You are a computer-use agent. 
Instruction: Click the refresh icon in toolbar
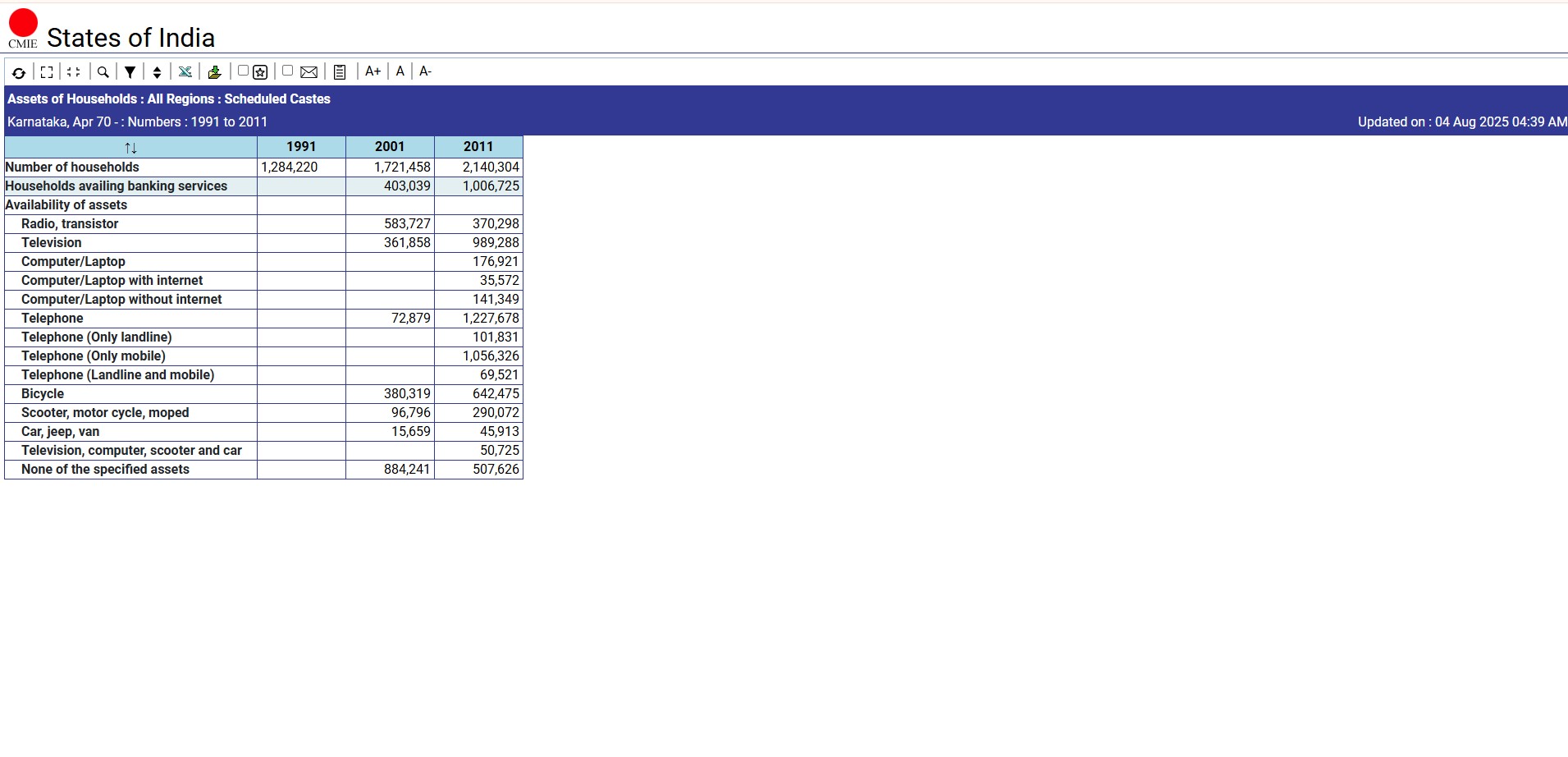[x=19, y=72]
